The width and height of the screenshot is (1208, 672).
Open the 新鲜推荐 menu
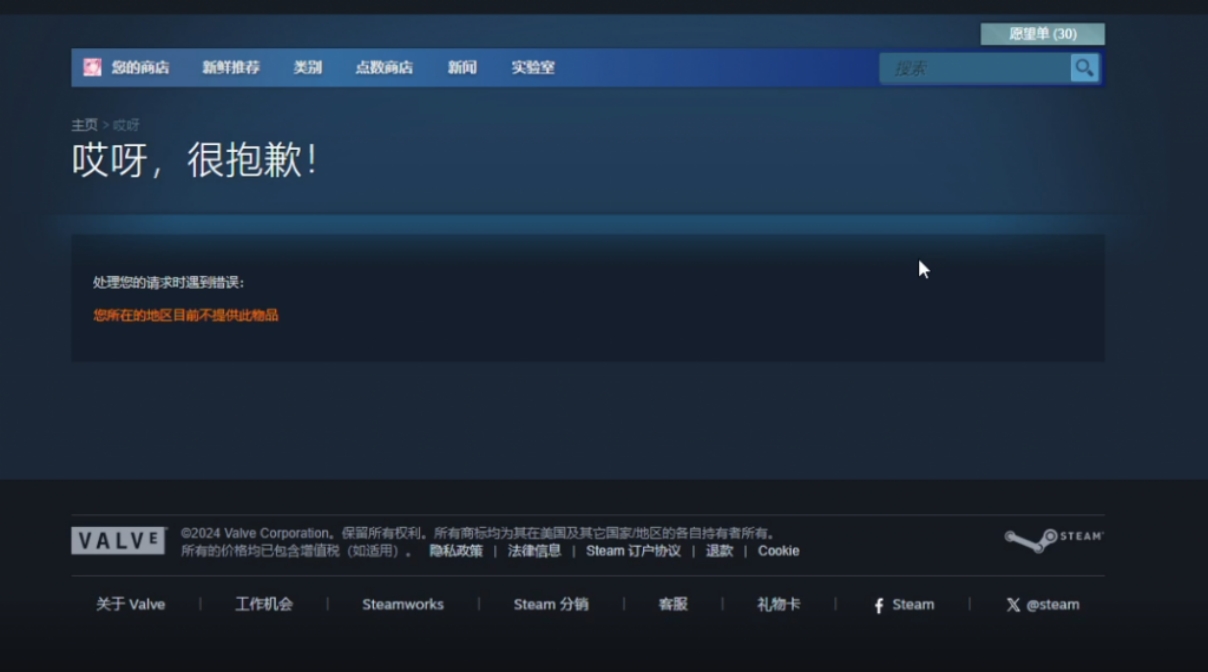click(232, 67)
